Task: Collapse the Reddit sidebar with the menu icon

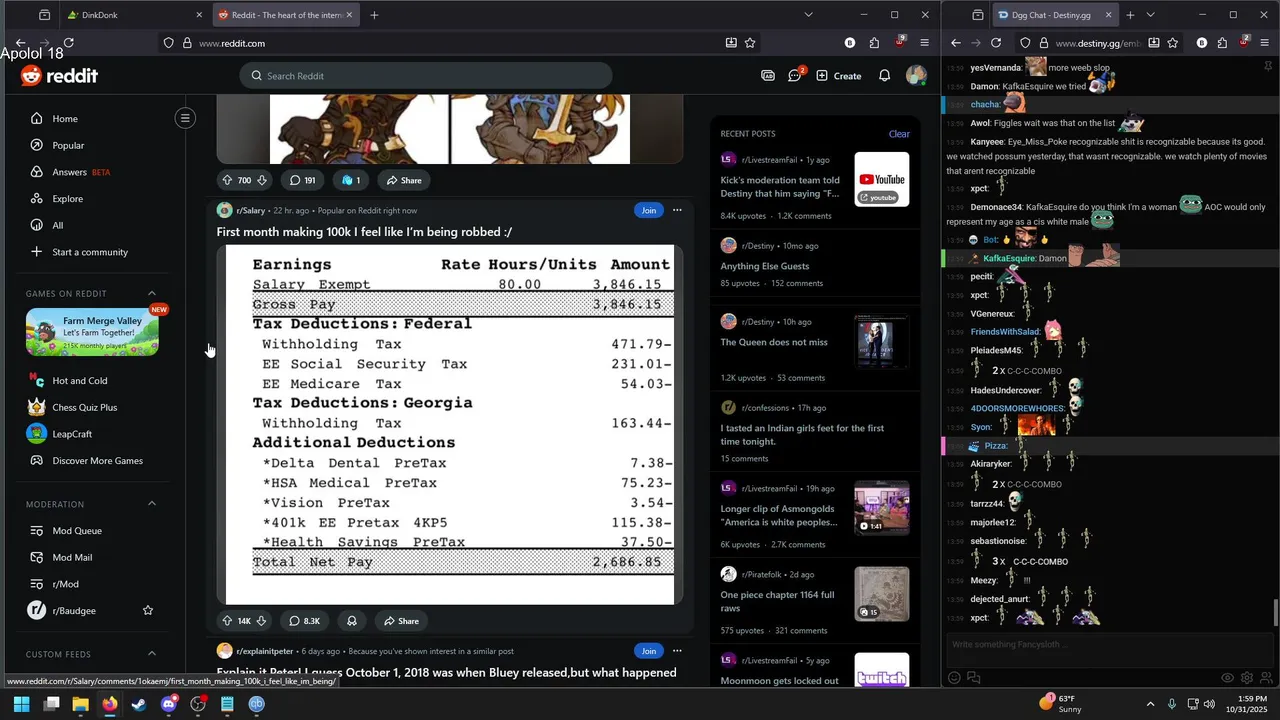Action: 185,118
